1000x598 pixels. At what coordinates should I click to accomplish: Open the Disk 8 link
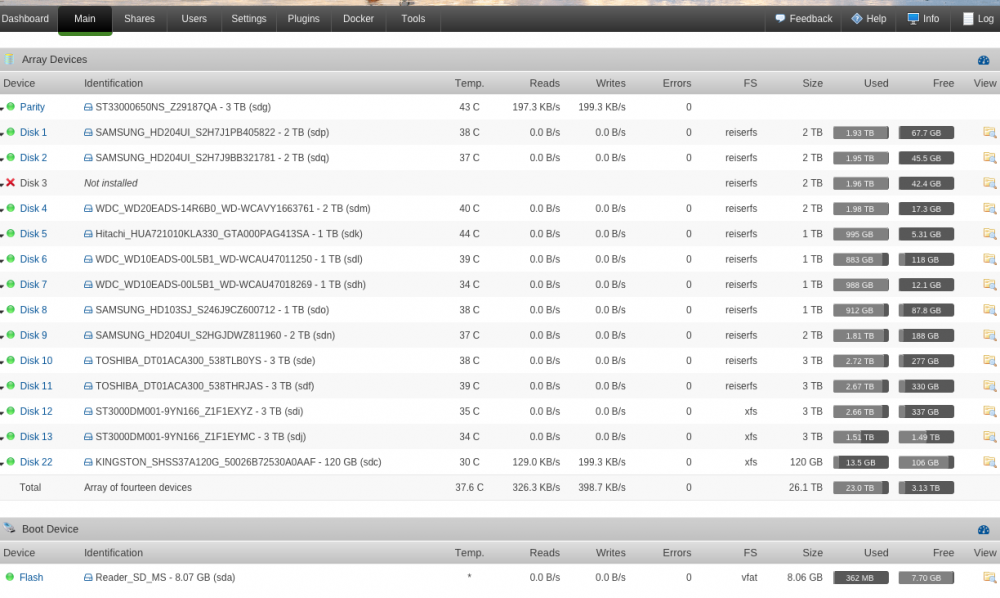tap(33, 310)
